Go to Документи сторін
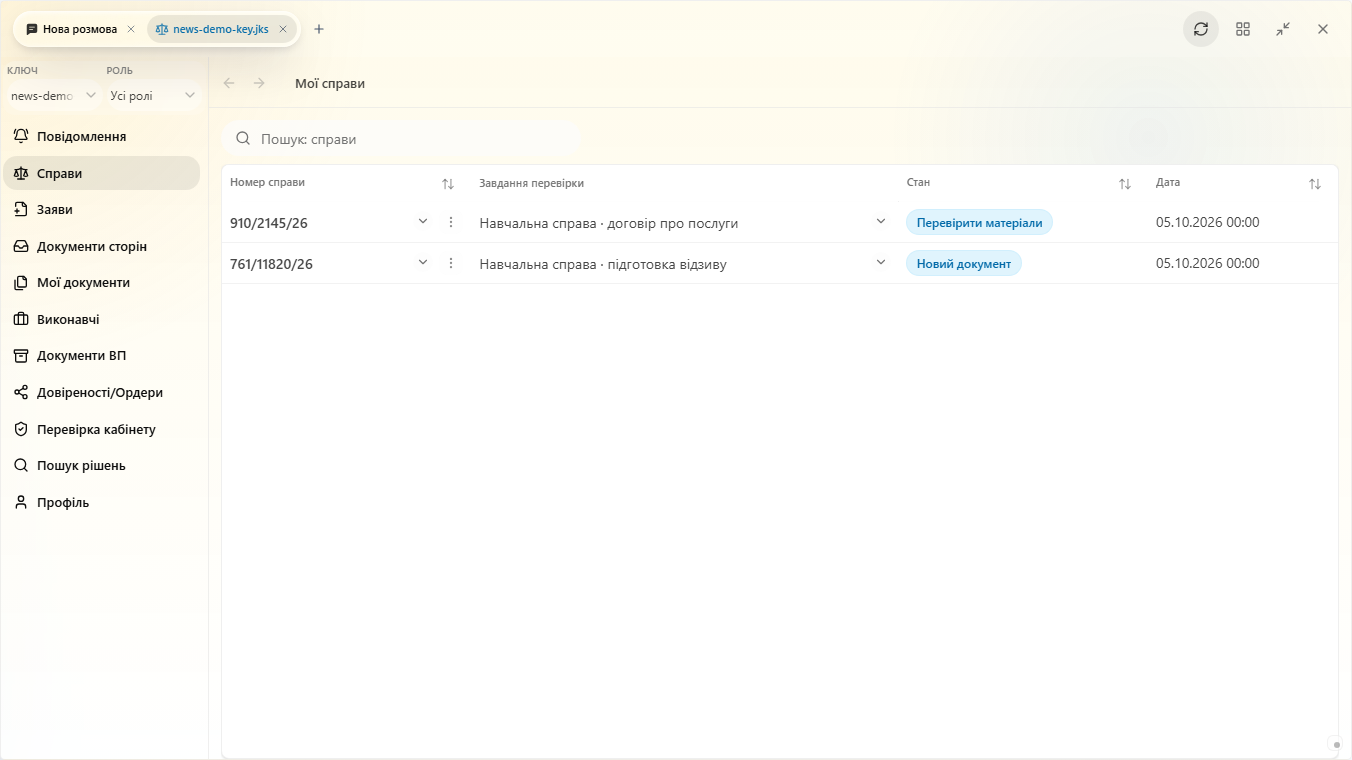 102,246
